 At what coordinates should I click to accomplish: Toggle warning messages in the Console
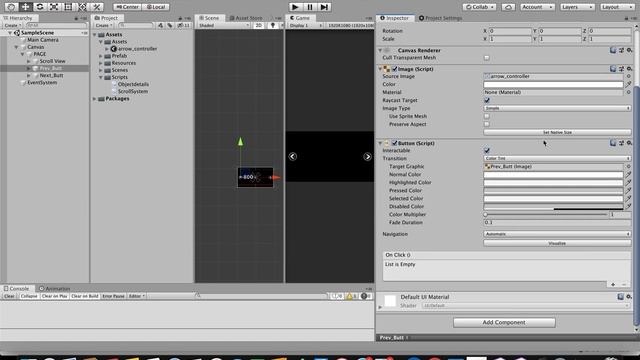[352, 296]
